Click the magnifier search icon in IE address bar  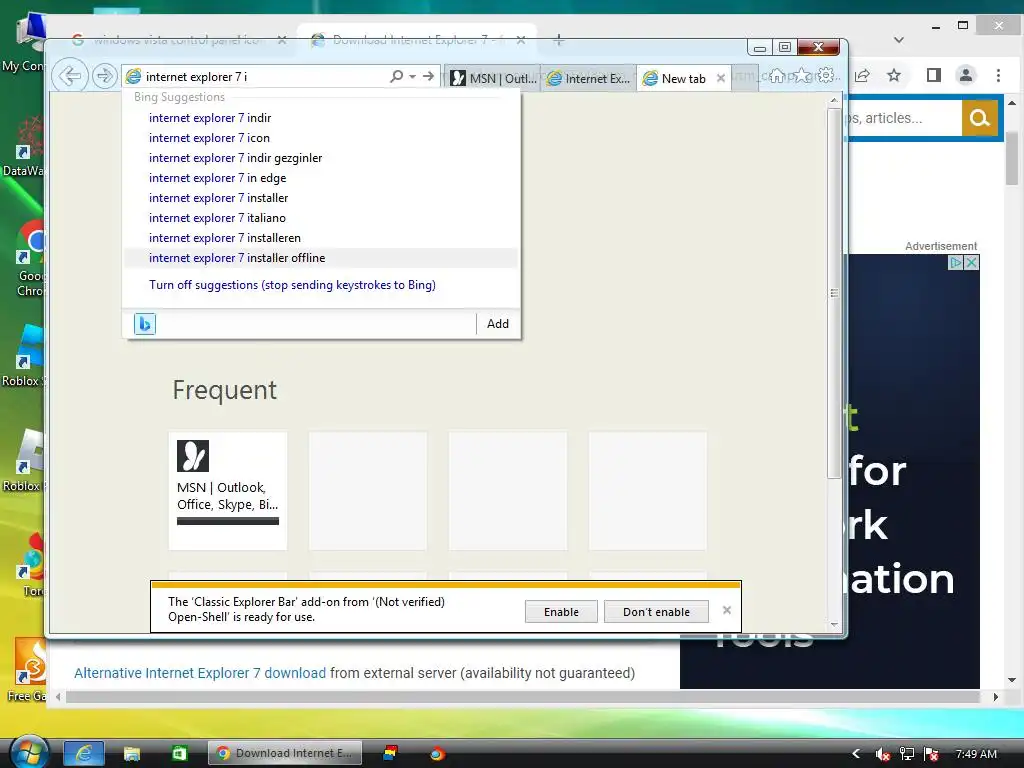396,76
